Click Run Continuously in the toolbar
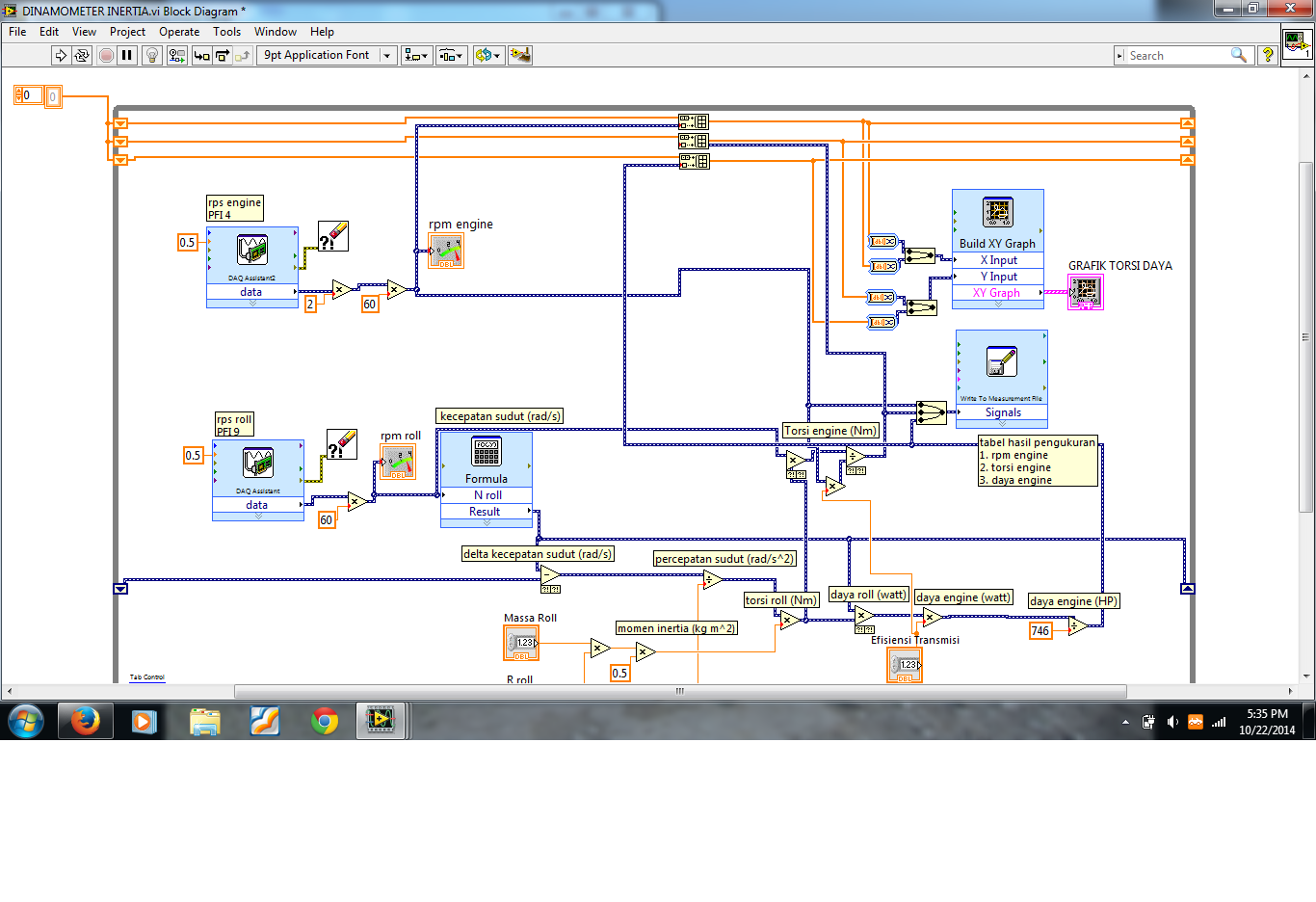Screen dimensions: 1316x902 point(82,56)
